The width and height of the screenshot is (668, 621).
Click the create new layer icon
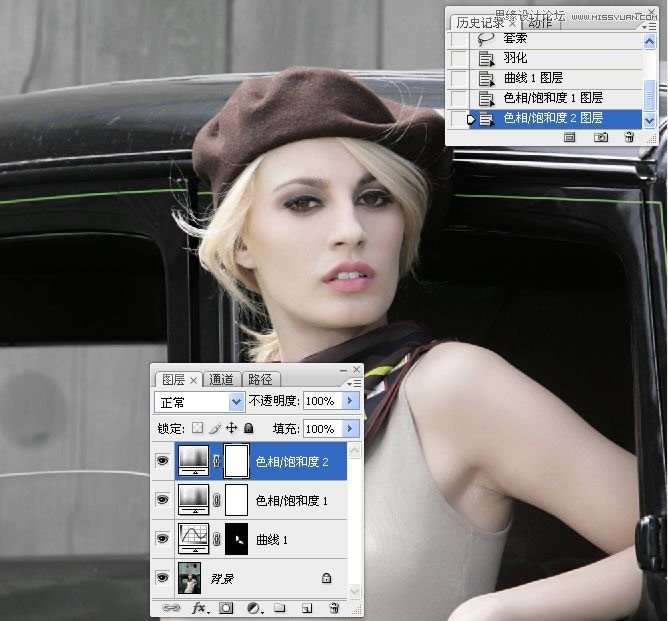coord(307,607)
